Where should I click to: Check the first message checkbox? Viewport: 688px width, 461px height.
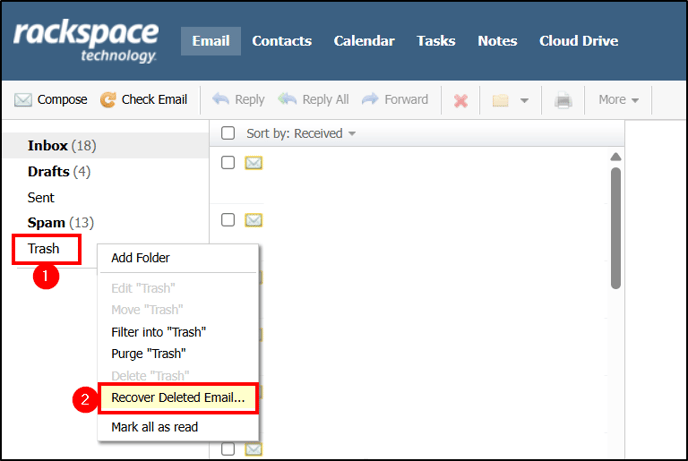228,163
